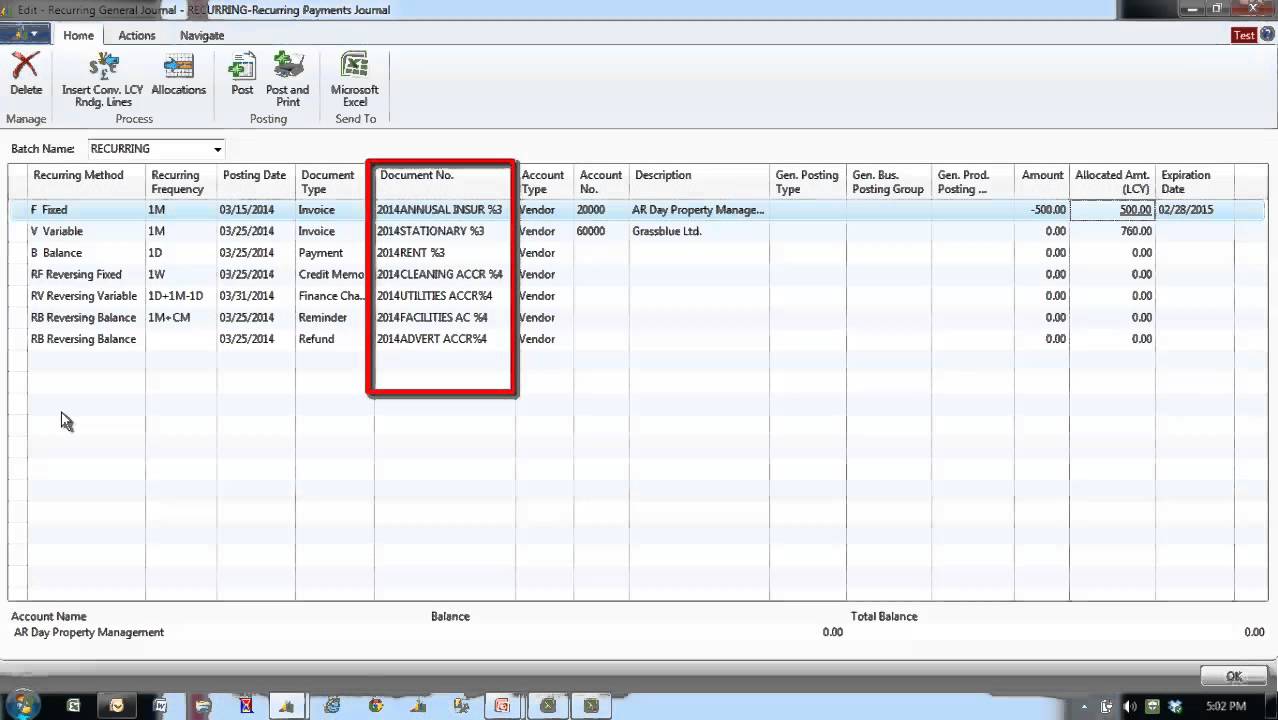Open Internet Explorer in the taskbar
The height and width of the screenshot is (720, 1278).
[332, 705]
